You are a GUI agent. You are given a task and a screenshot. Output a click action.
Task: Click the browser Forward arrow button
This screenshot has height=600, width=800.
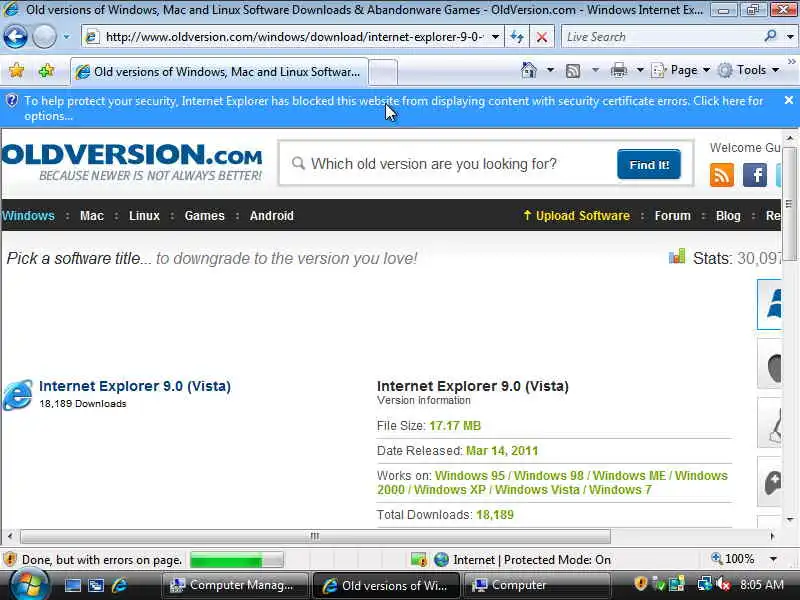point(44,37)
